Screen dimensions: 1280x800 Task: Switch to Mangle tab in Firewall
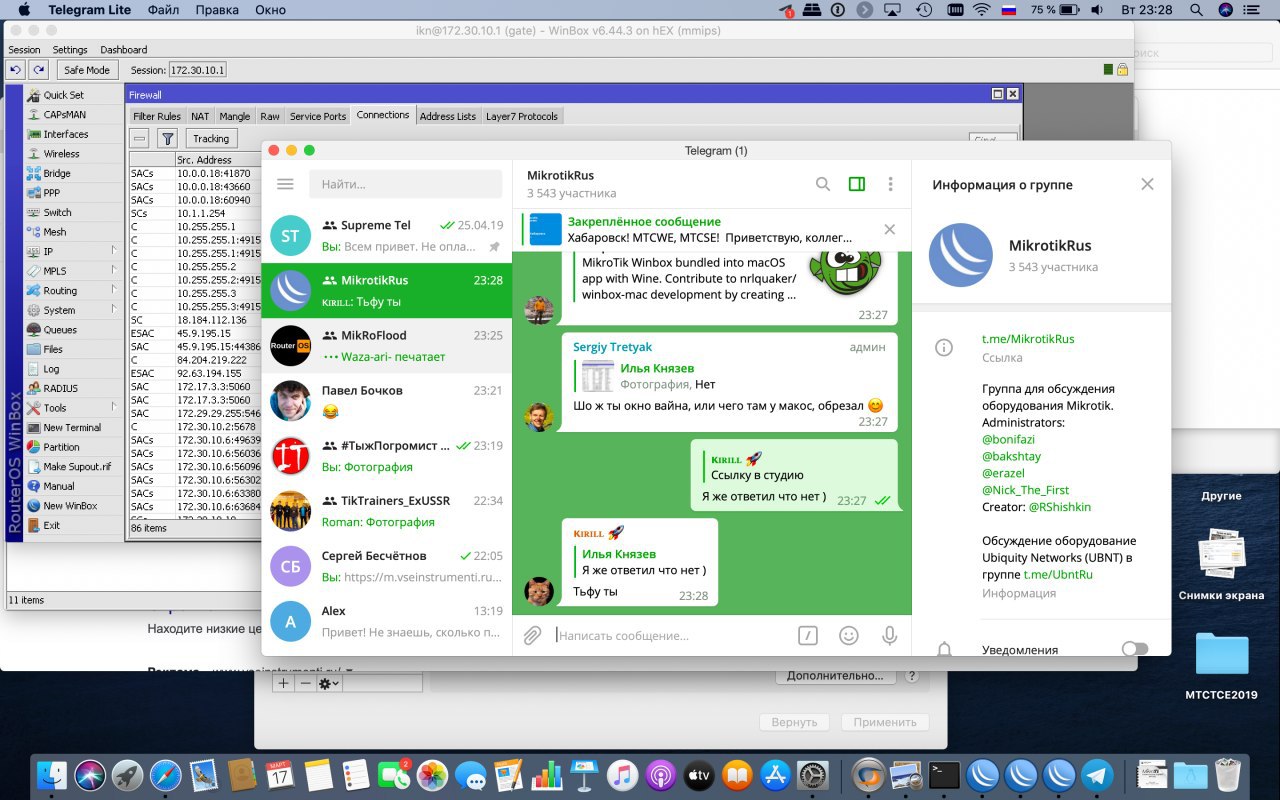pyautogui.click(x=235, y=116)
